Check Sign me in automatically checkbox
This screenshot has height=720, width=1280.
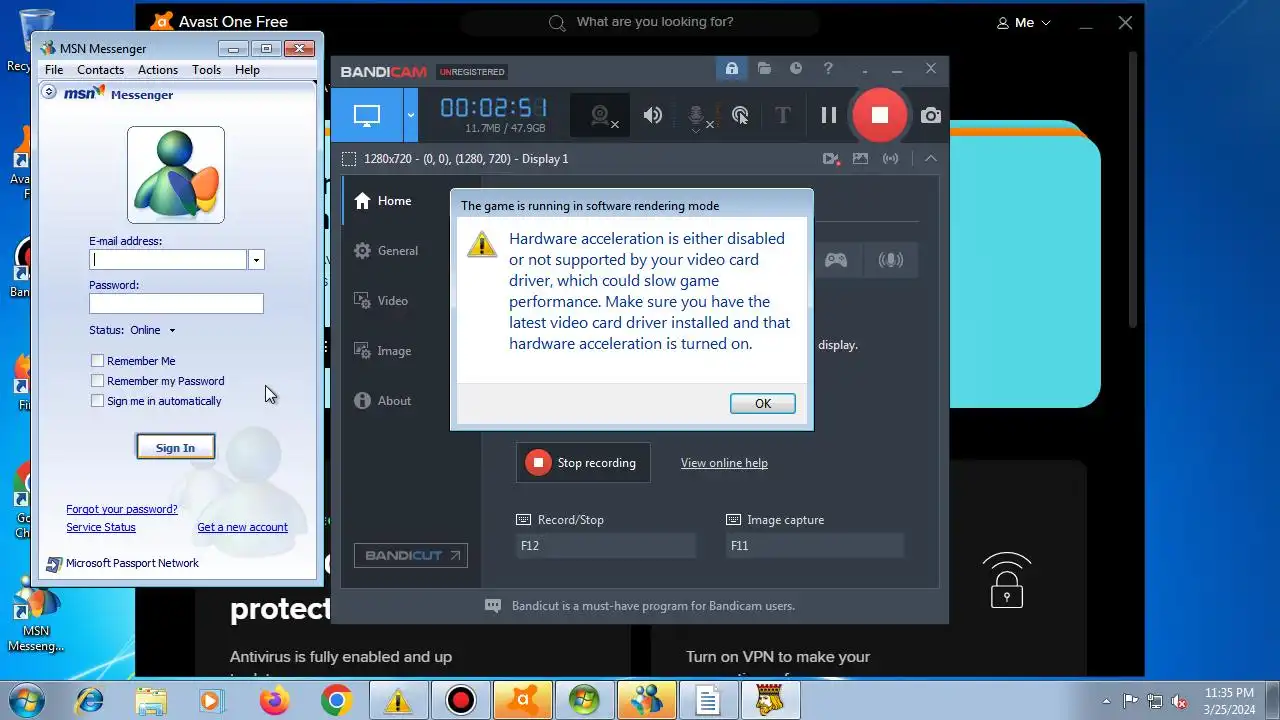pyautogui.click(x=97, y=401)
